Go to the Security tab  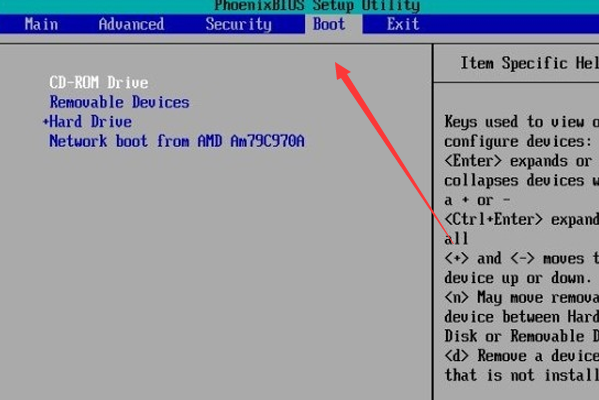(239, 24)
